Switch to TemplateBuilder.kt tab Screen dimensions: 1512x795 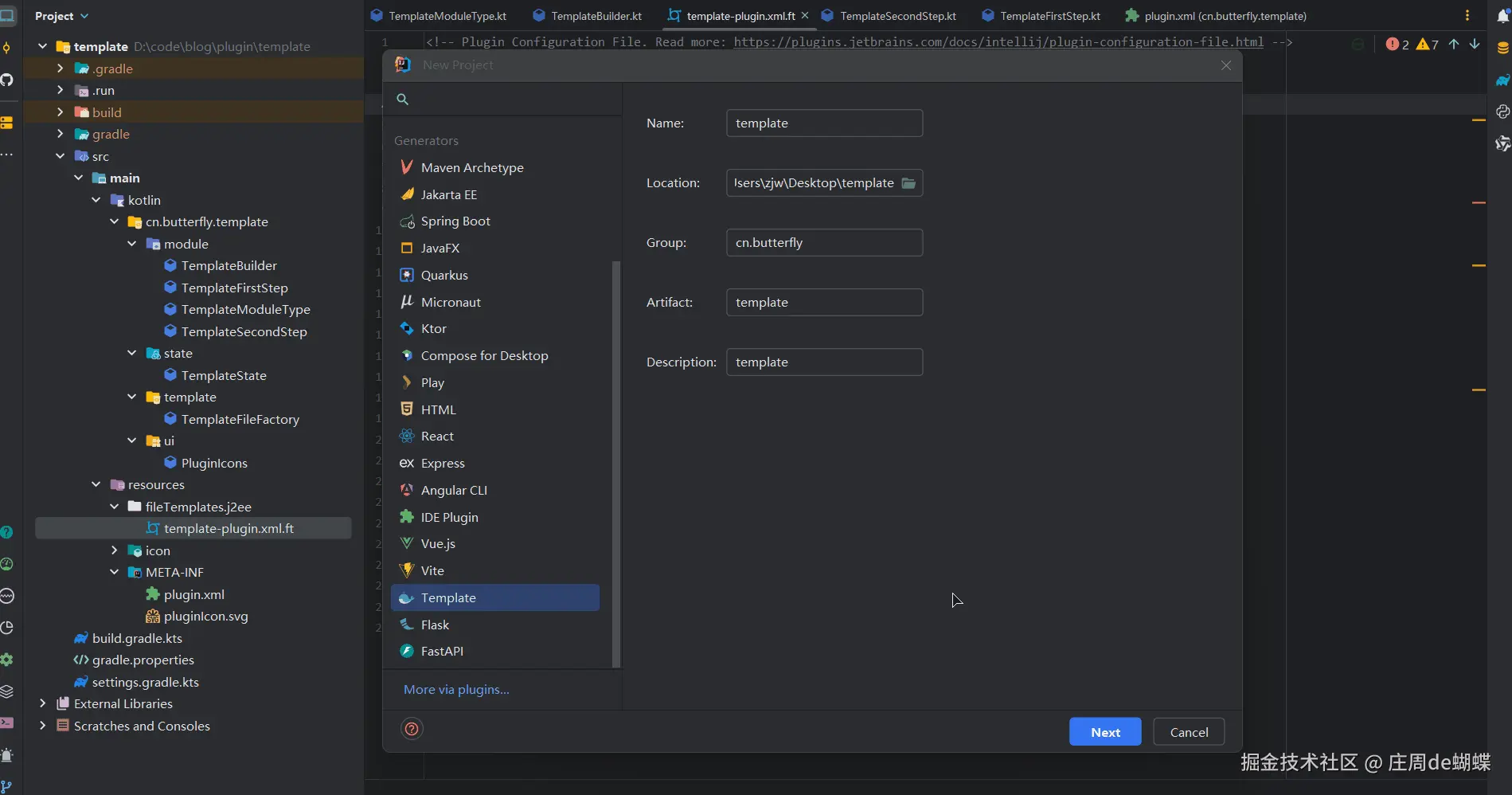[x=588, y=16]
